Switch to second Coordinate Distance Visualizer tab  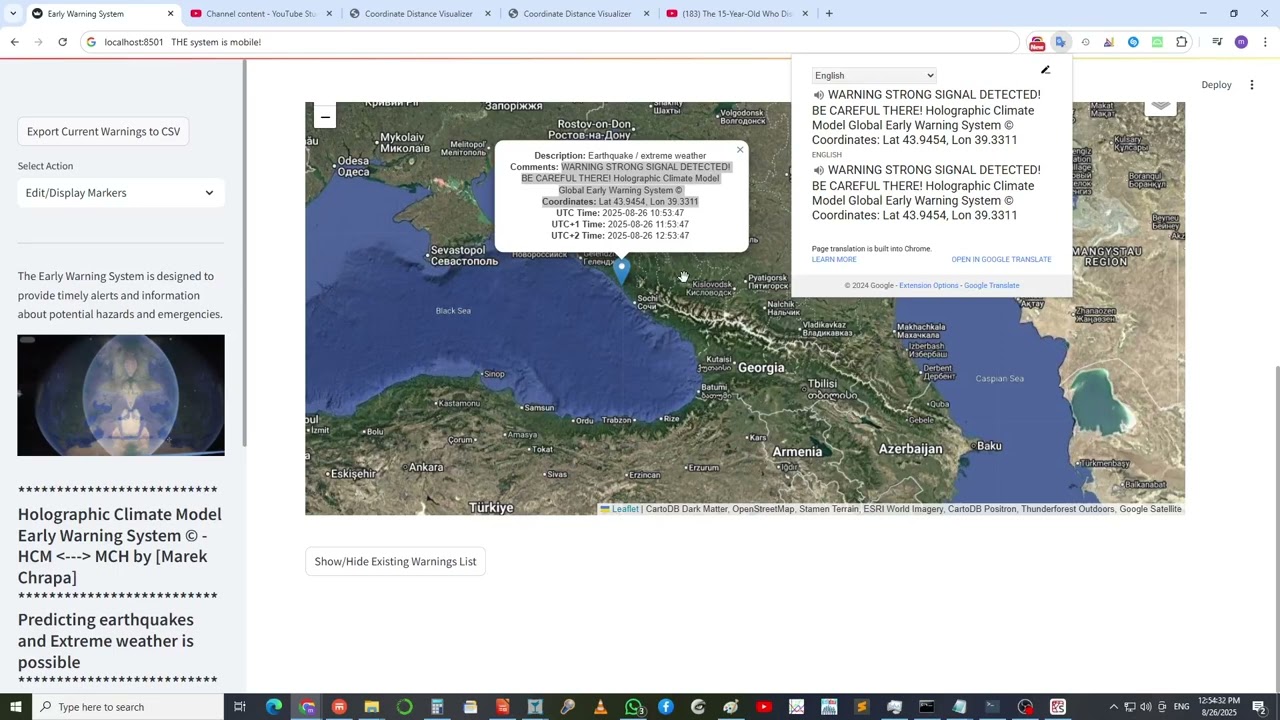[577, 14]
